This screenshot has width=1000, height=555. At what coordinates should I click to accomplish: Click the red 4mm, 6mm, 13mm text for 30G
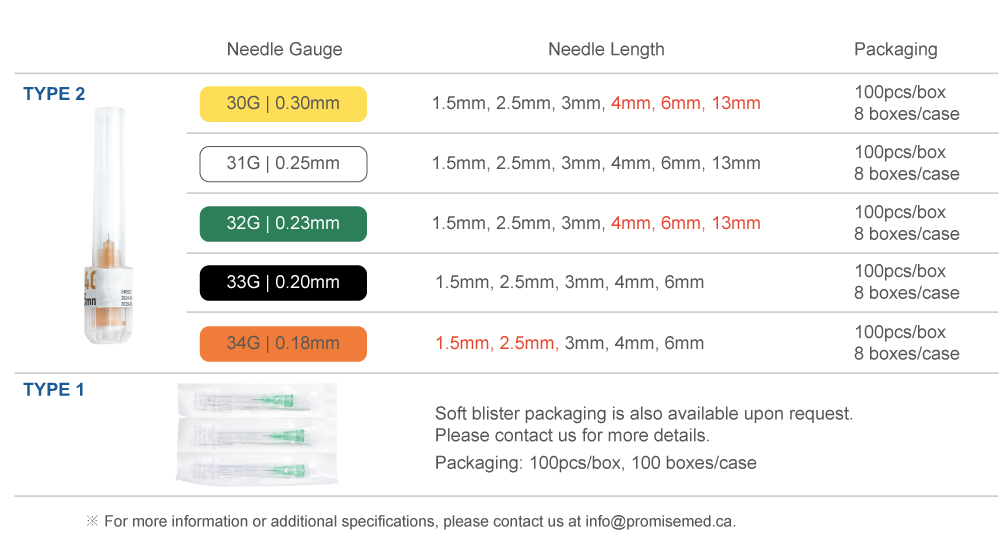[x=685, y=104]
